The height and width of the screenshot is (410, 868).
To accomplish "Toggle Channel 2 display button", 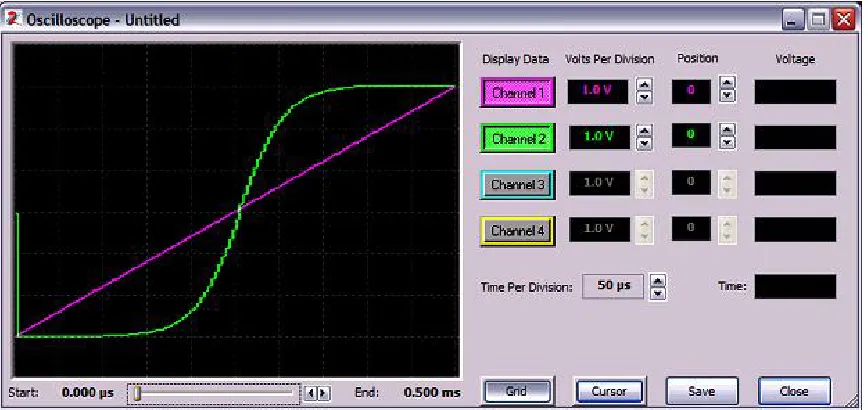I will (518, 138).
